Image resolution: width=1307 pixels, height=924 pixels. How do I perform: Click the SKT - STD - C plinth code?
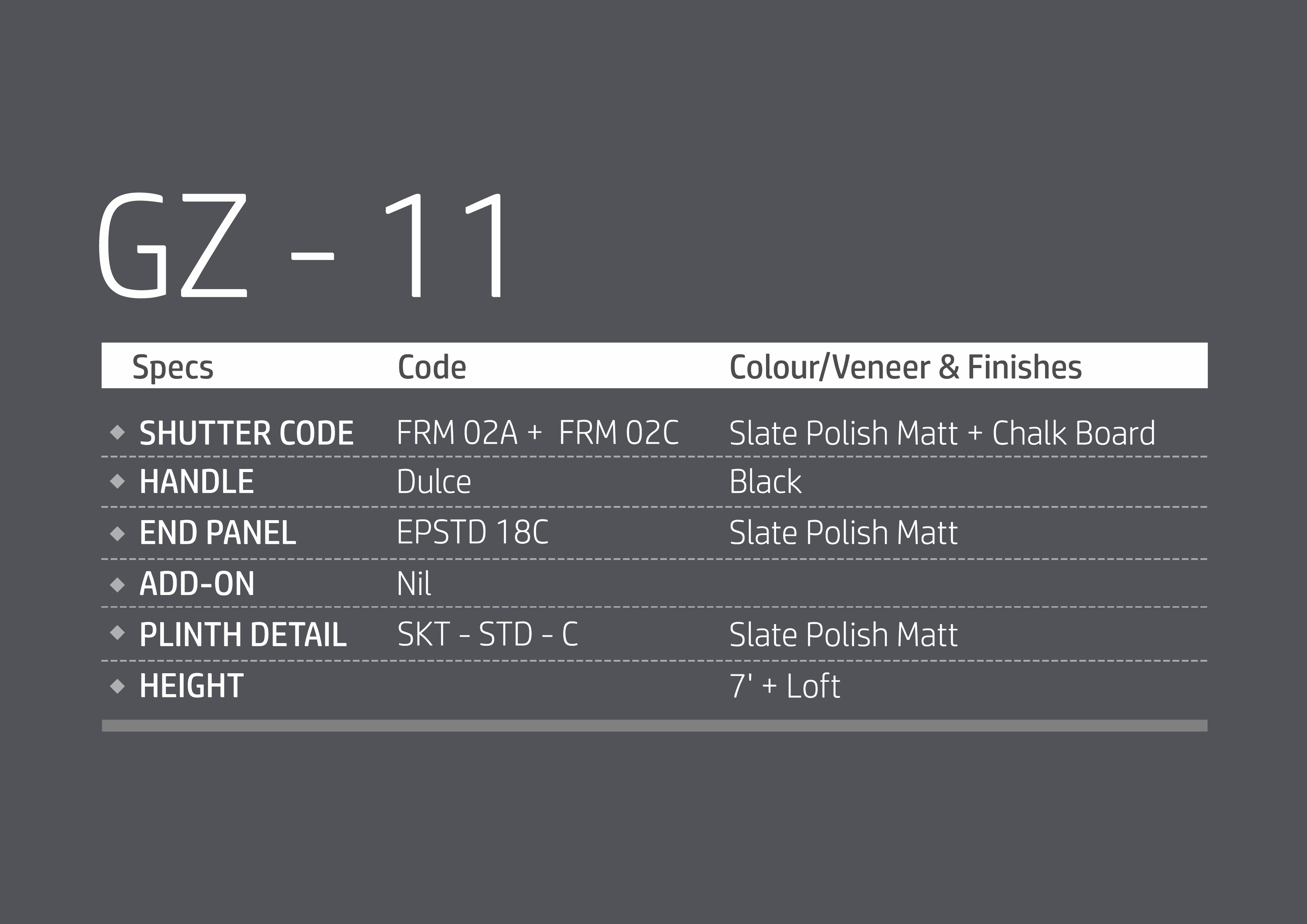(x=487, y=634)
